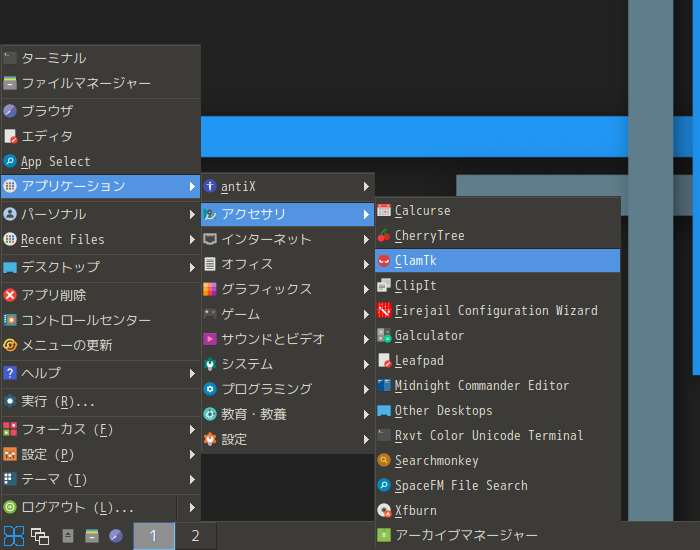The height and width of the screenshot is (550, 700).
Task: Expand the Recent Files submenu
Action: coord(101,239)
